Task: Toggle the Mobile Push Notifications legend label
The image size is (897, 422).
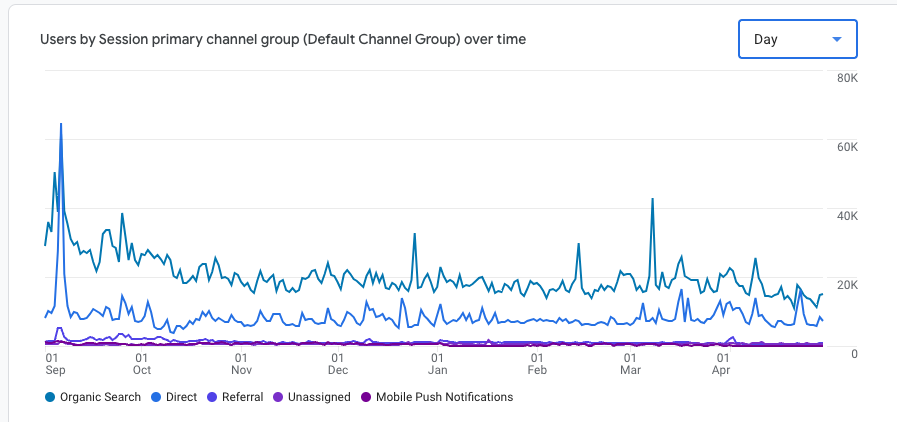Action: pos(444,397)
